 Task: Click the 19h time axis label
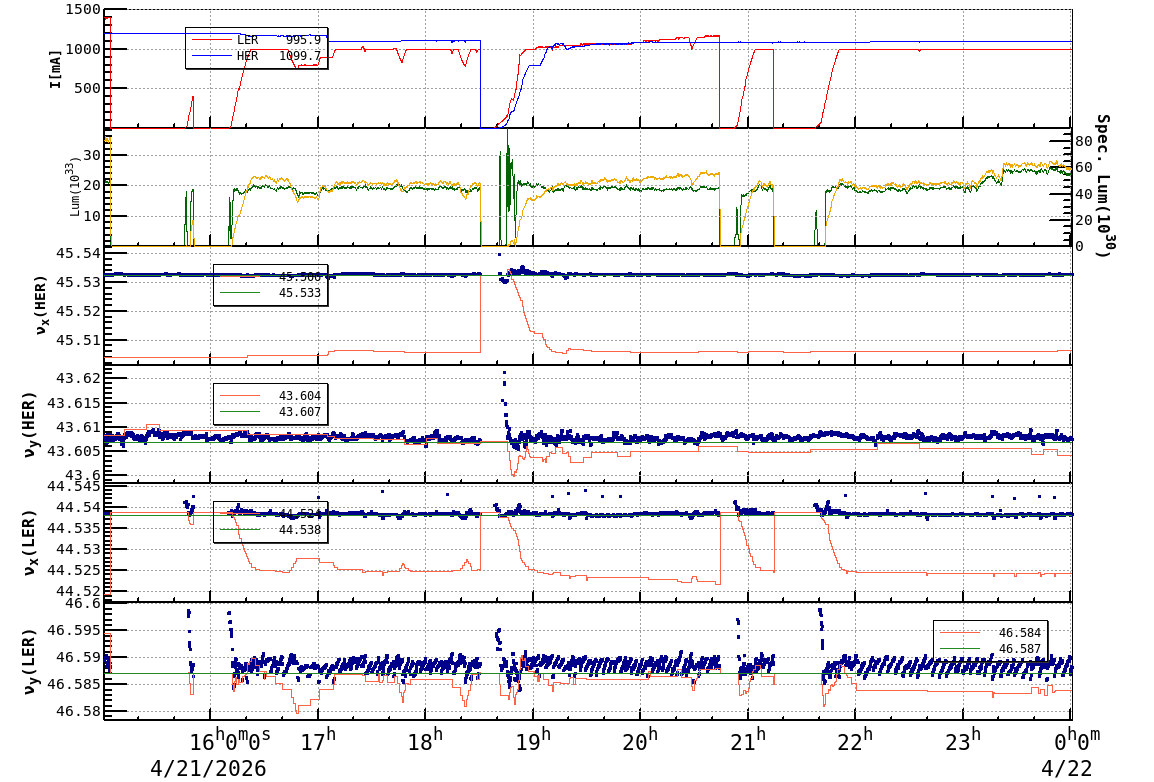(533, 739)
